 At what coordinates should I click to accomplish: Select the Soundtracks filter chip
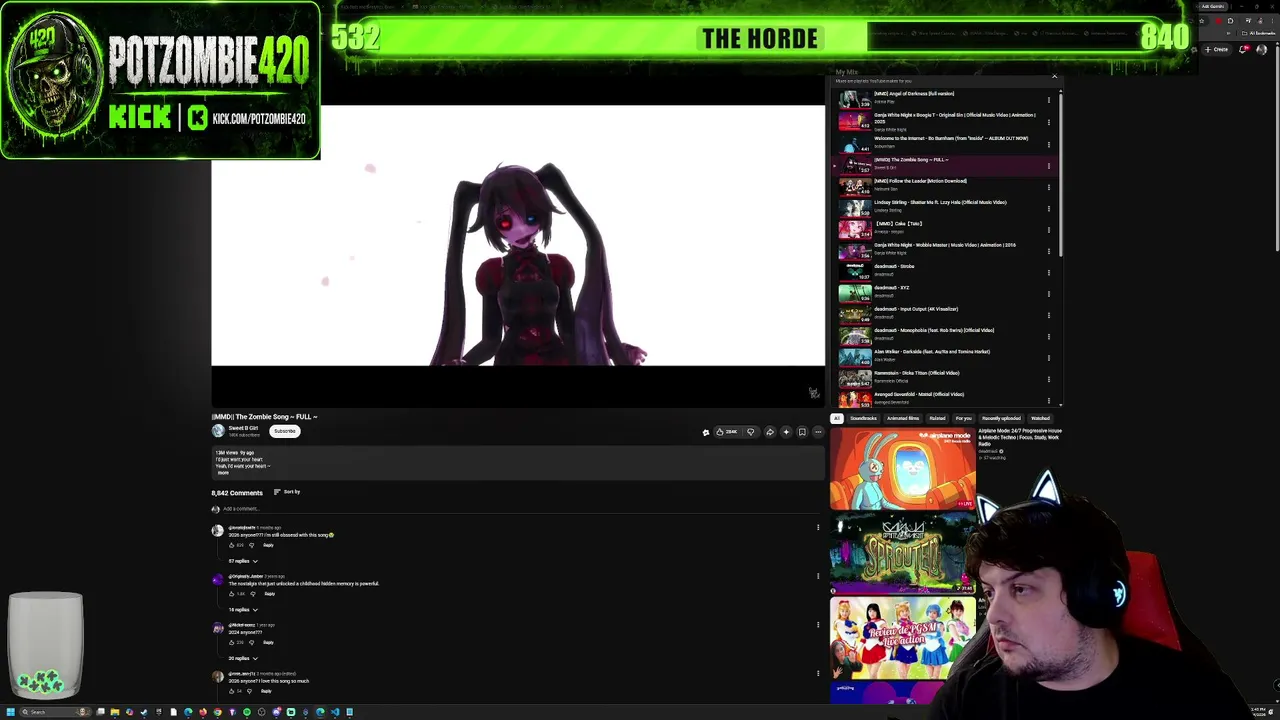click(863, 419)
